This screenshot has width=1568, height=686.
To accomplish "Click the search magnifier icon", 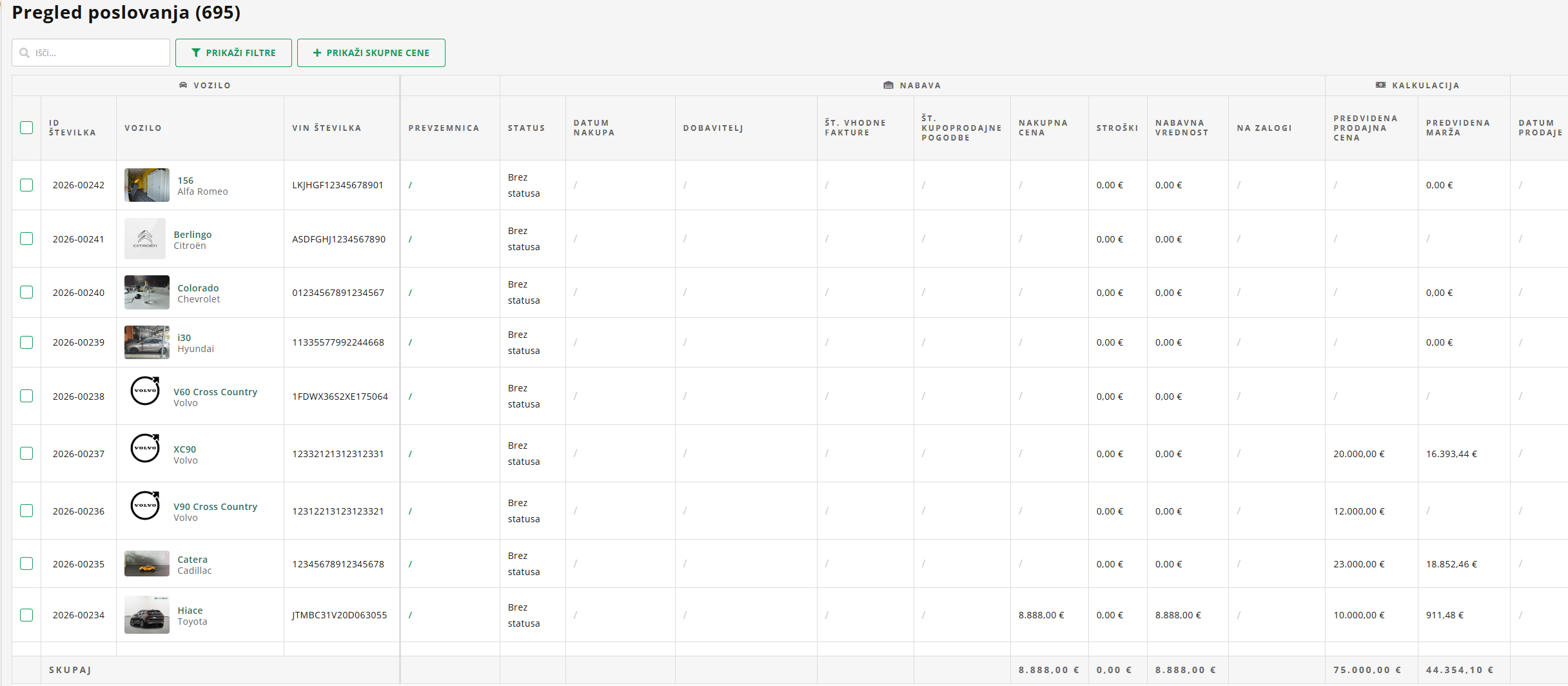I will tap(24, 53).
